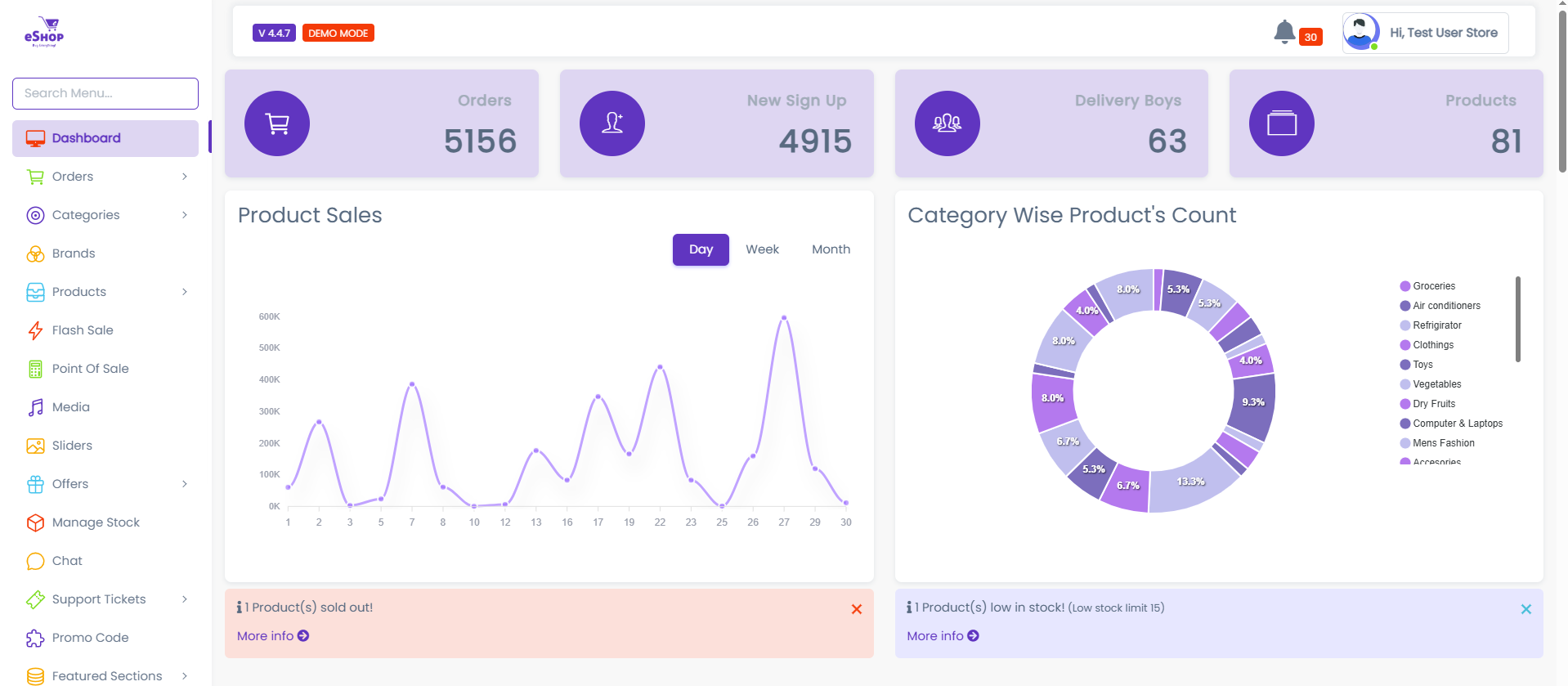Expand the Categories menu chevron
This screenshot has height=686, width=1568.
pos(185,215)
